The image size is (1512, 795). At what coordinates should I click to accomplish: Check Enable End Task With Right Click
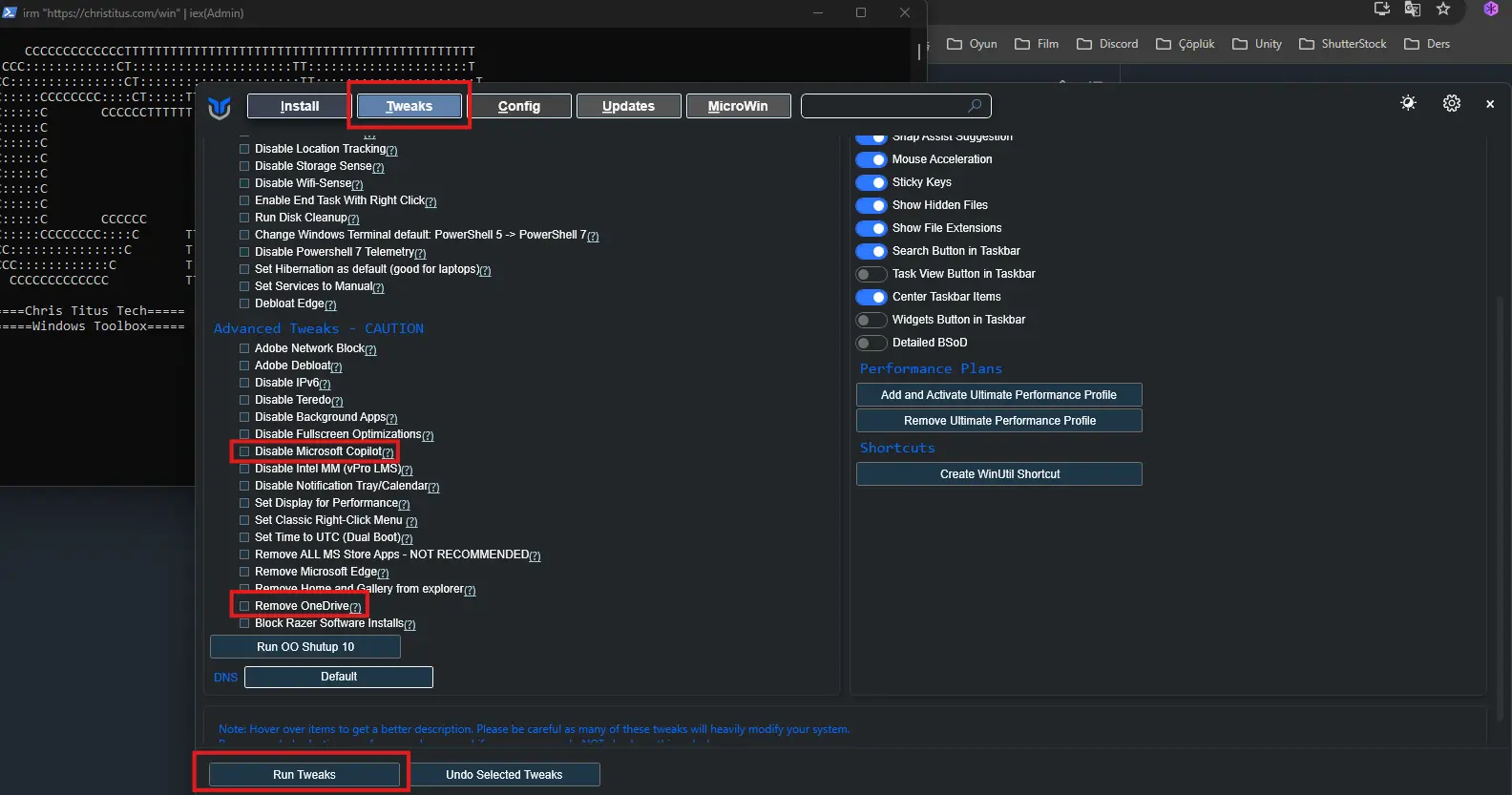tap(244, 200)
